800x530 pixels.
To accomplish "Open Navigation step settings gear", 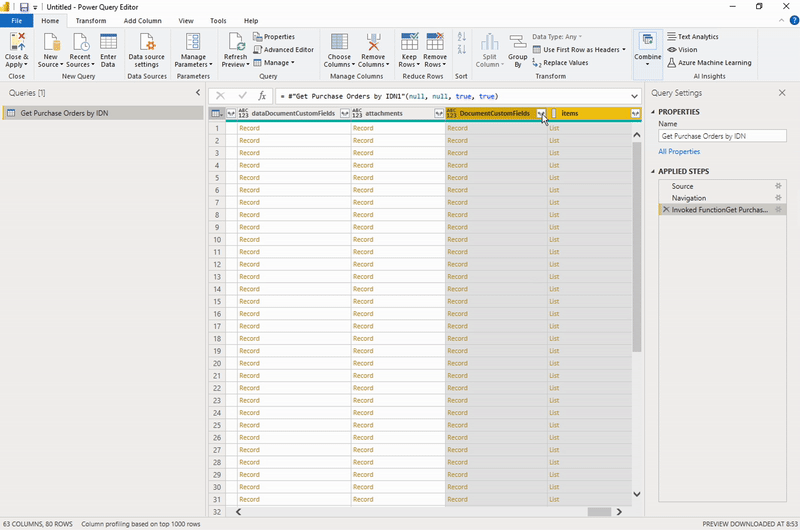I will point(778,198).
